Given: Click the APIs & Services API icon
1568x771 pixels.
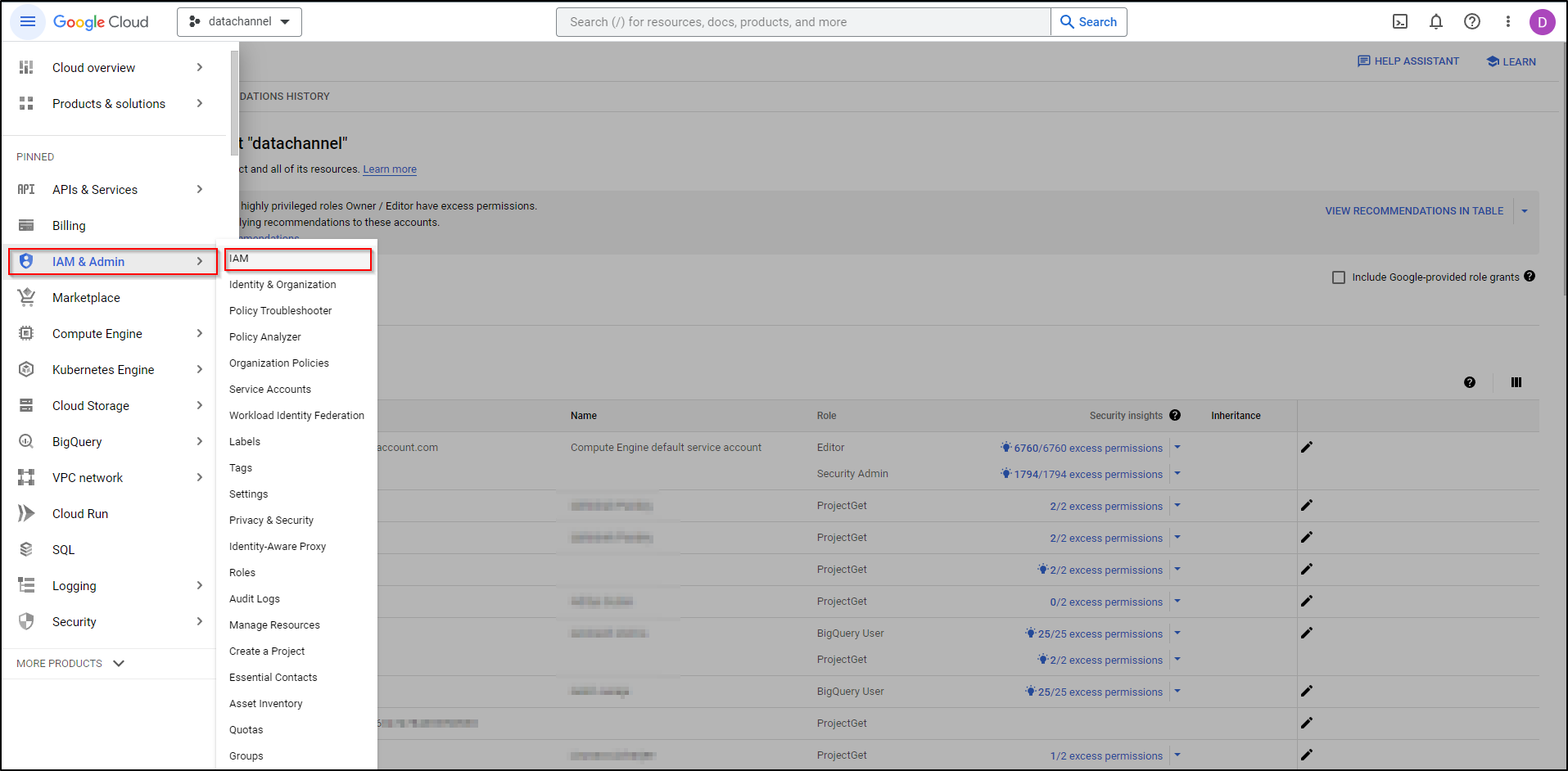Looking at the screenshot, I should (26, 189).
